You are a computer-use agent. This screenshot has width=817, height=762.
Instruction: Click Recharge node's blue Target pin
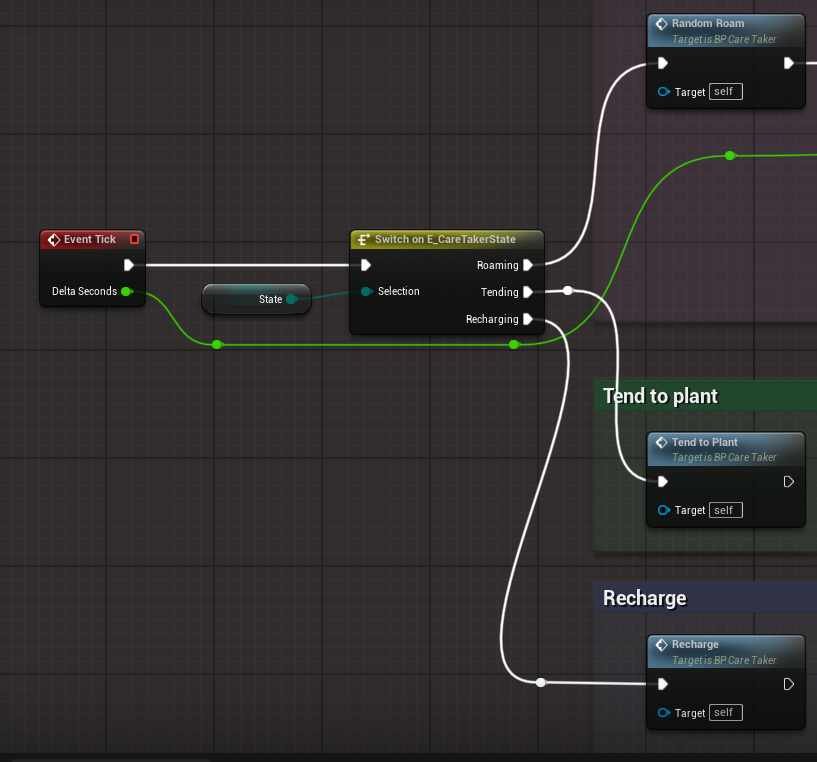point(663,712)
